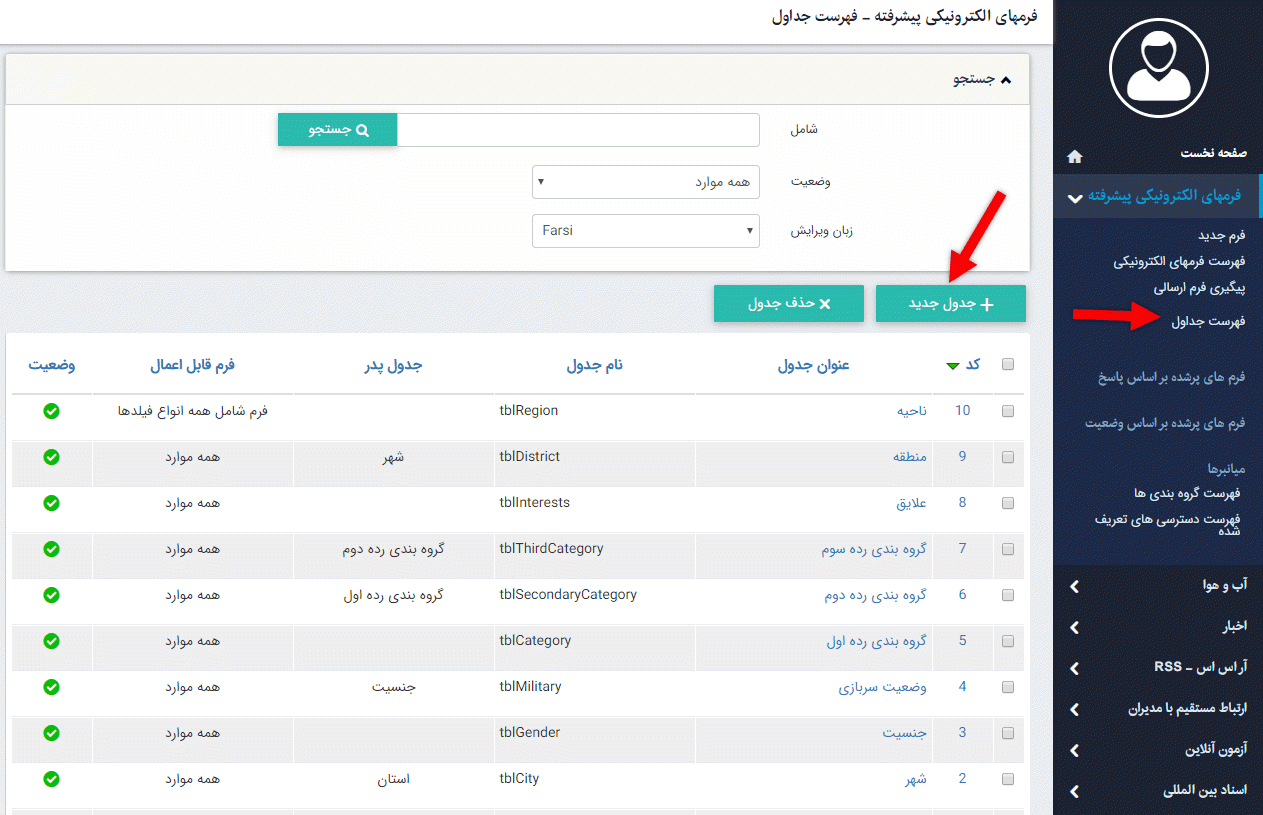Click the green status icon for tblGender row
1263x815 pixels.
point(51,732)
